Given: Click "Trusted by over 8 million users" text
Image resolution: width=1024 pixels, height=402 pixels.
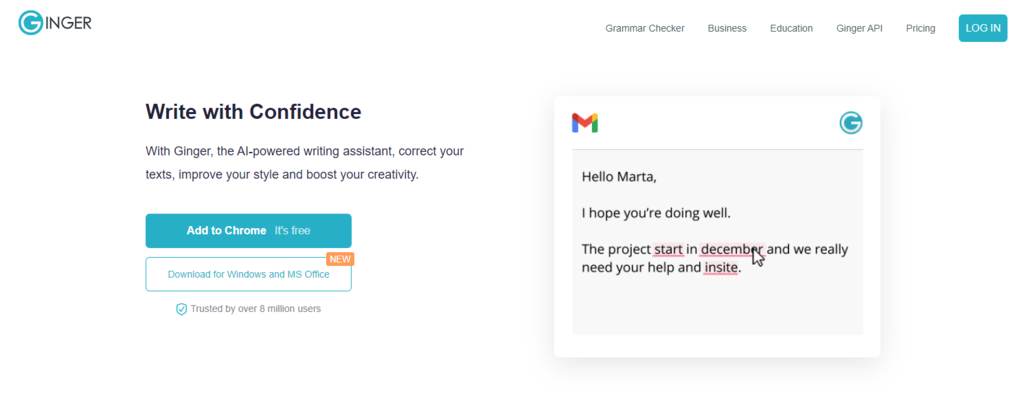Looking at the screenshot, I should [255, 309].
